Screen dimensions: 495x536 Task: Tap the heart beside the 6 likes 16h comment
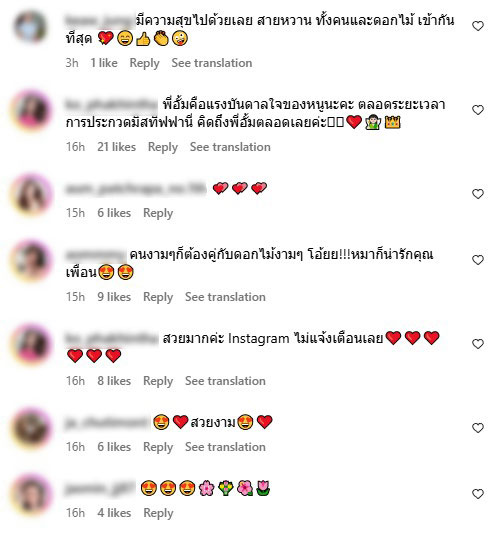(478, 428)
